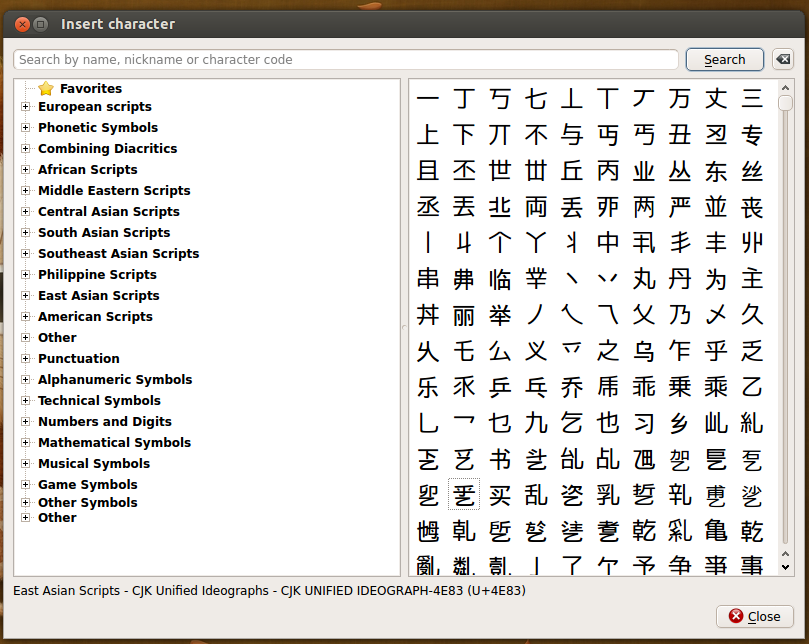
Task: Select the 丹 character in the grid
Action: click(x=680, y=278)
